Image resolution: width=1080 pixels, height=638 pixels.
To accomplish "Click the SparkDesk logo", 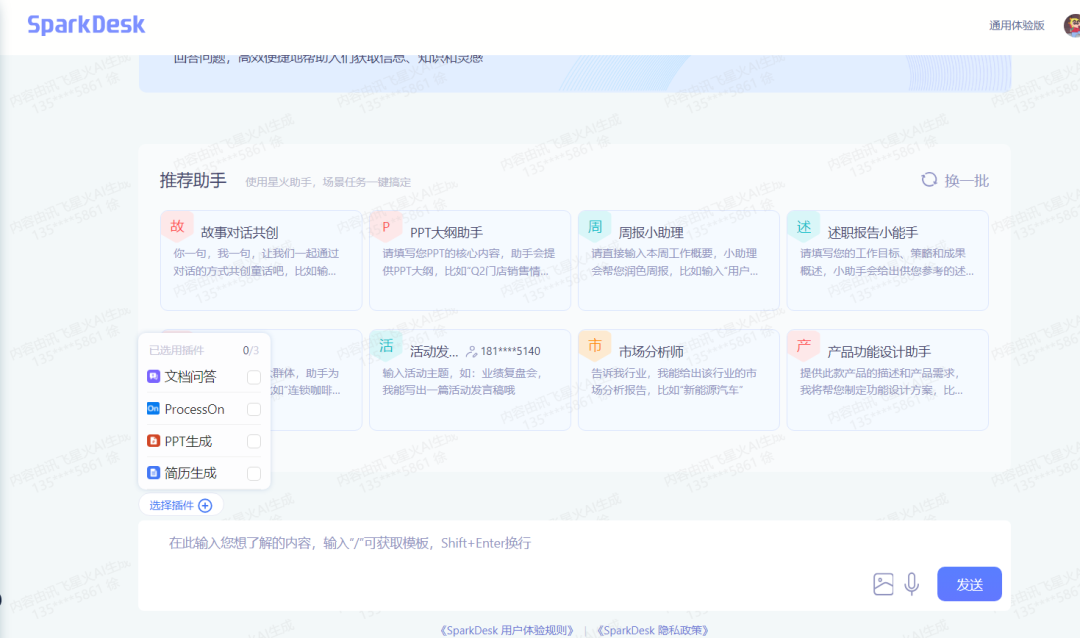I will click(x=86, y=25).
